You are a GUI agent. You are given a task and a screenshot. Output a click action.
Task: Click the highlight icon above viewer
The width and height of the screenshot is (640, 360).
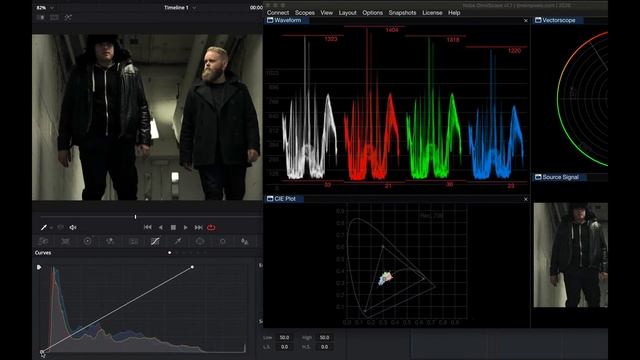click(68, 18)
